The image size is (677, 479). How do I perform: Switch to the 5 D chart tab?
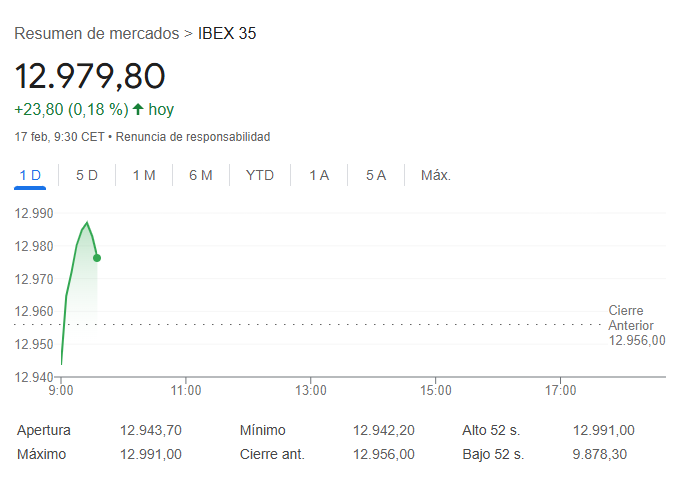coord(87,175)
